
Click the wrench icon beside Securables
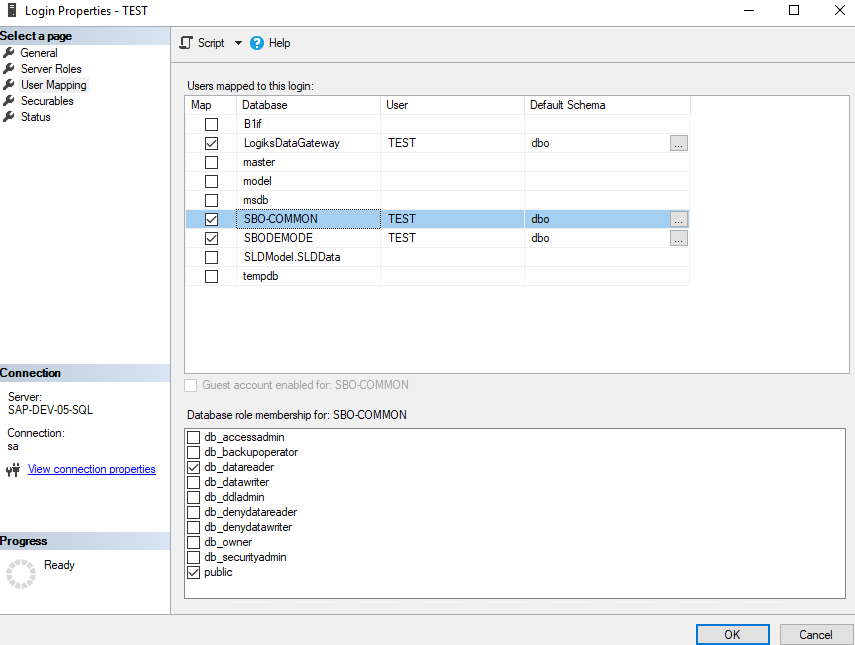pos(10,101)
